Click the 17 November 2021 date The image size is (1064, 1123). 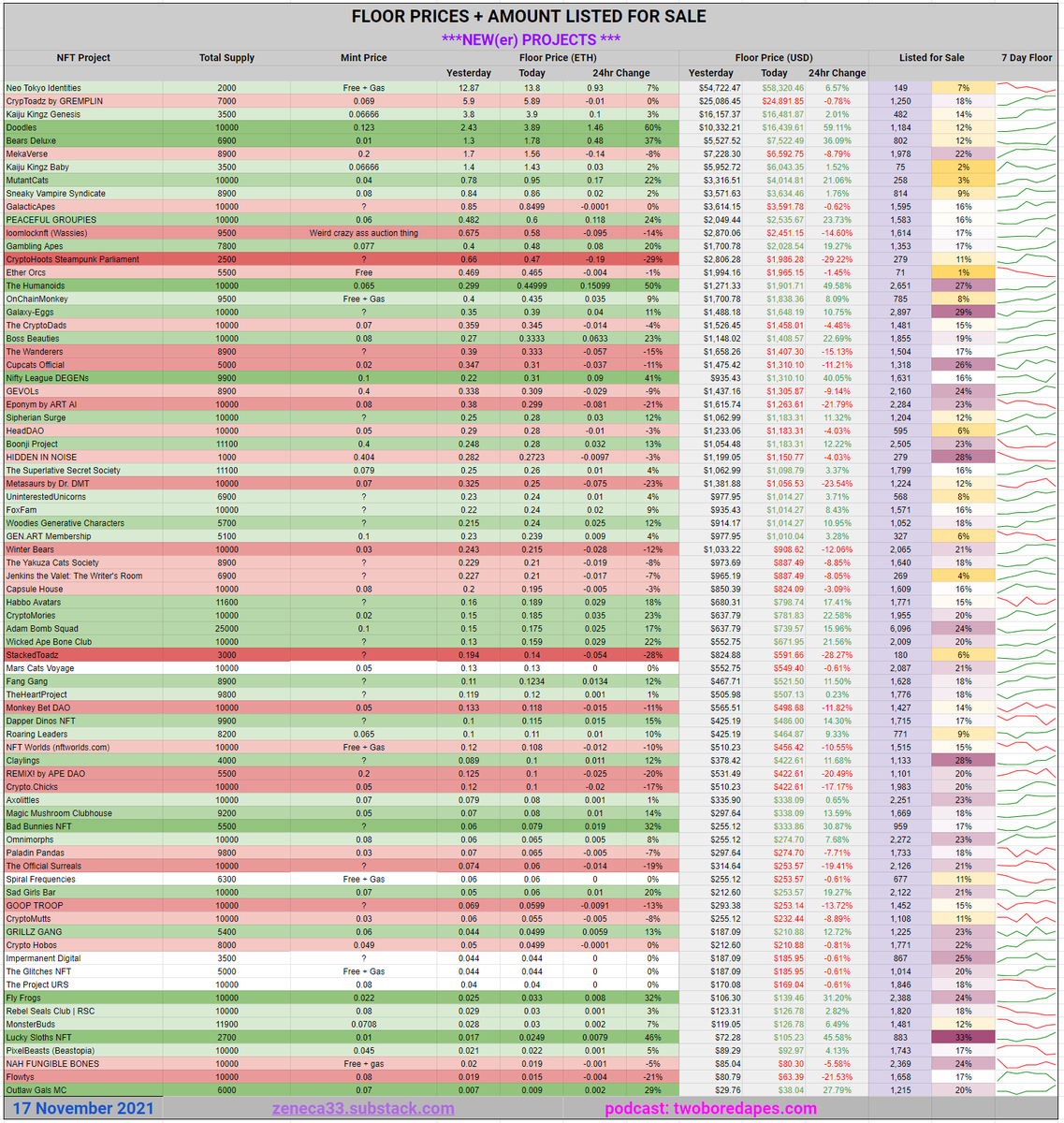[x=83, y=1109]
